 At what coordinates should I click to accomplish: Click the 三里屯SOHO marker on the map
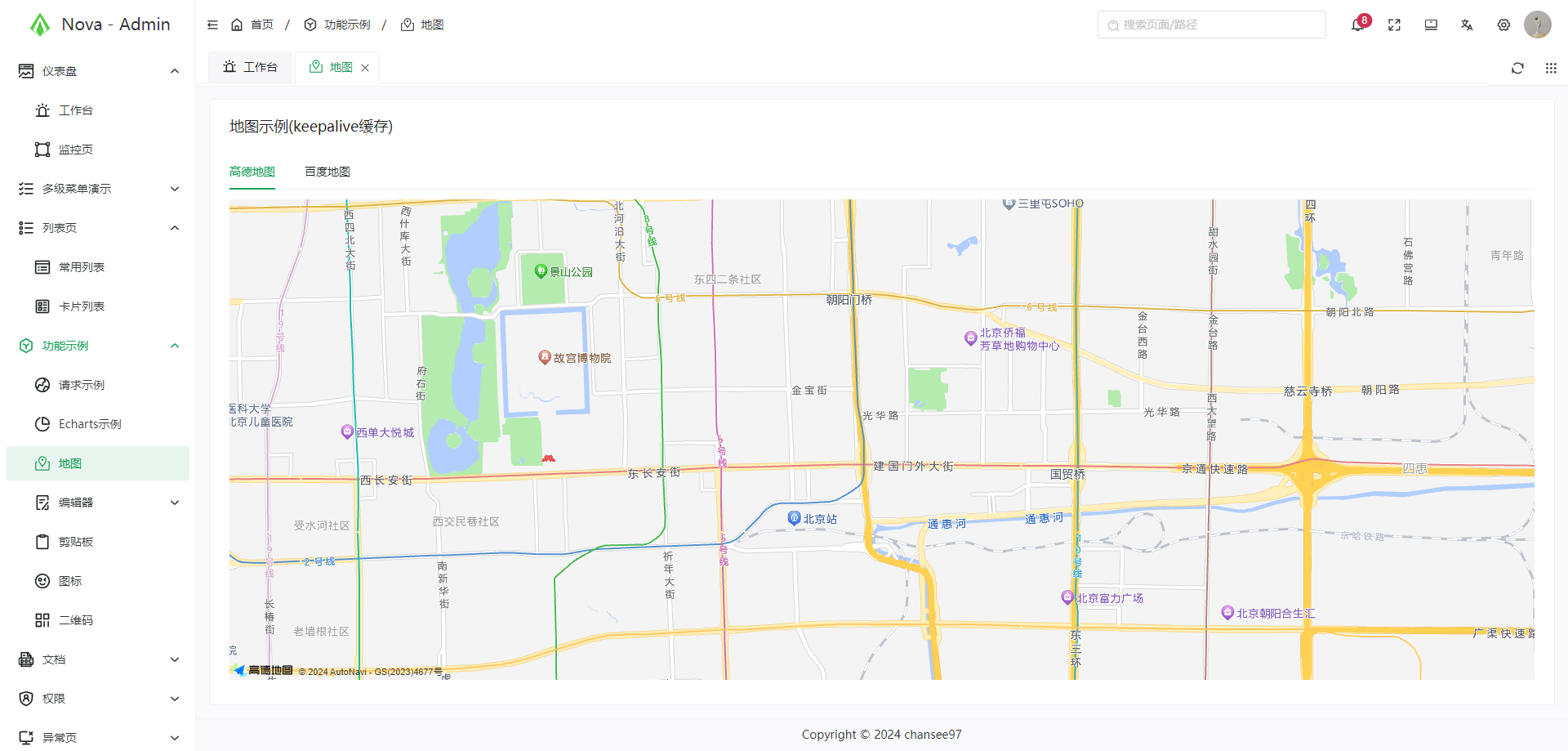coord(1009,203)
